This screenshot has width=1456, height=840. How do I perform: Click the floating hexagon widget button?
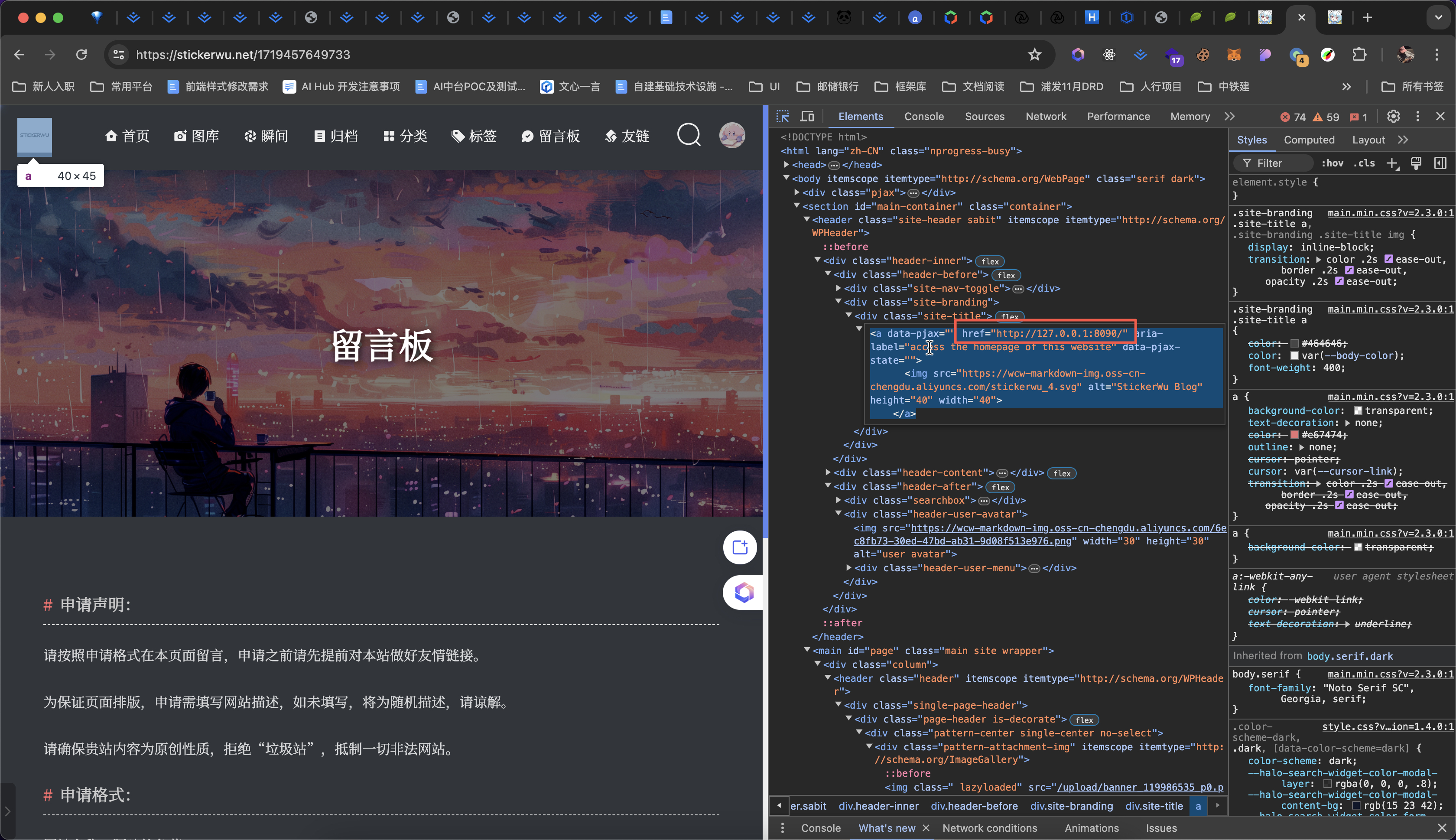[743, 592]
